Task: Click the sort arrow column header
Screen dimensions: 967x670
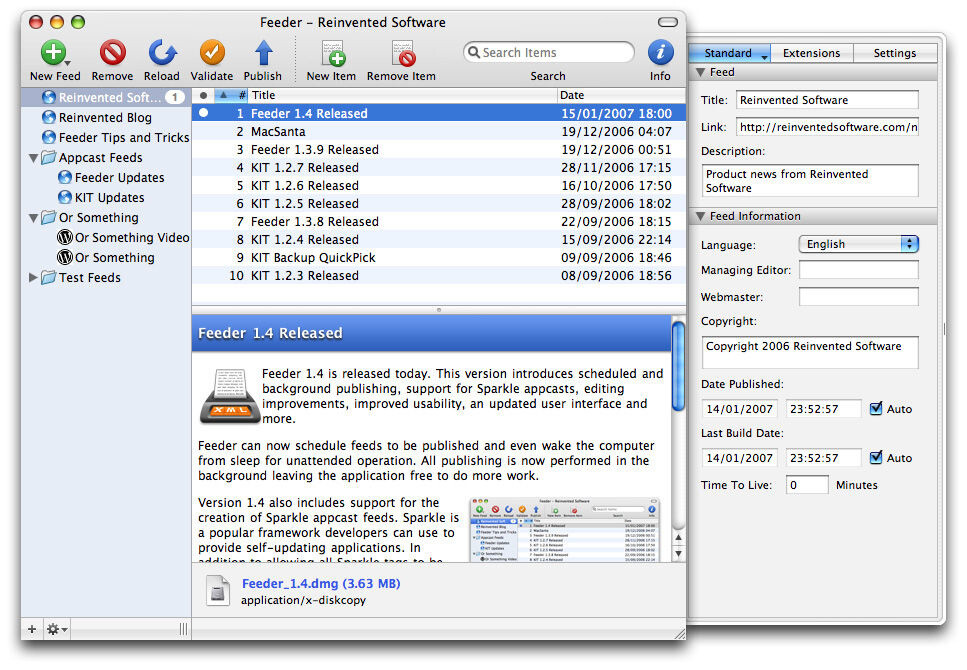Action: (223, 95)
